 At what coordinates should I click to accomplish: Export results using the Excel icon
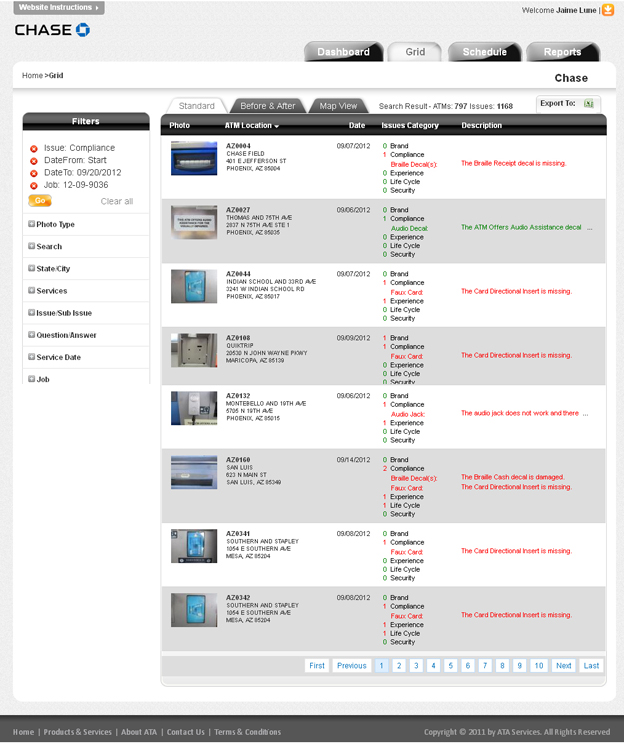pos(588,103)
